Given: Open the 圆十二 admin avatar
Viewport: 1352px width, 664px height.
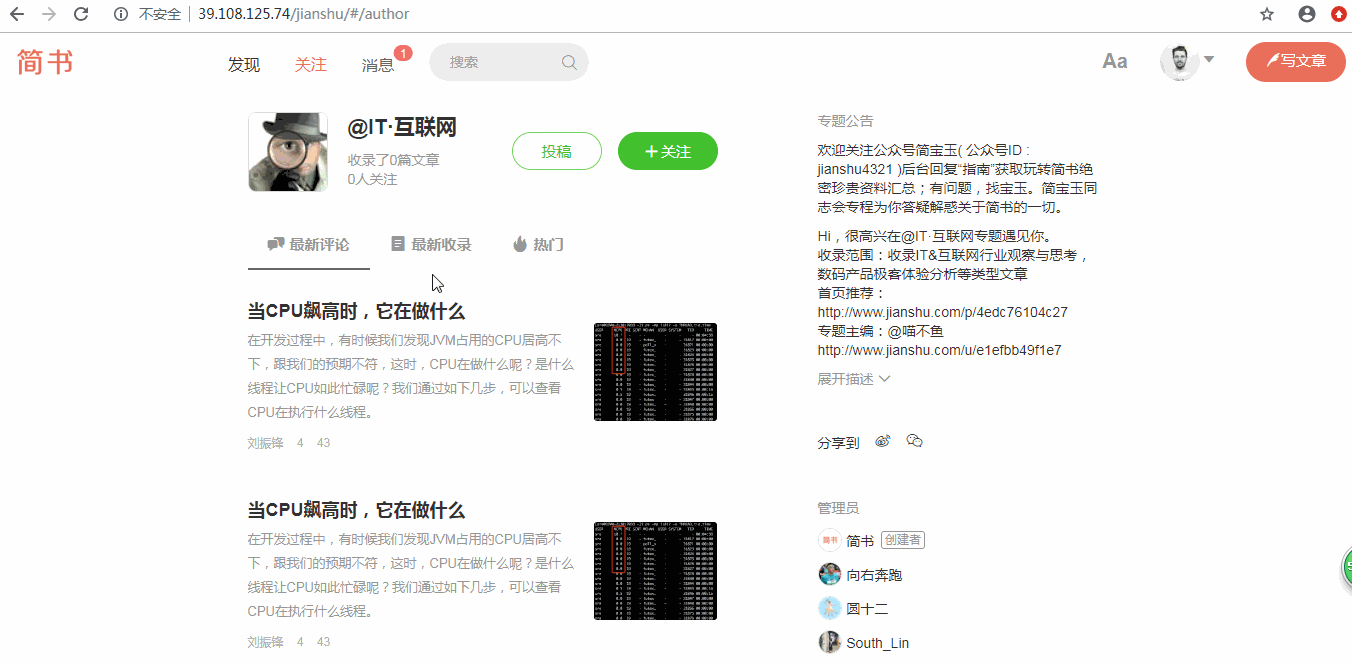Looking at the screenshot, I should (830, 608).
